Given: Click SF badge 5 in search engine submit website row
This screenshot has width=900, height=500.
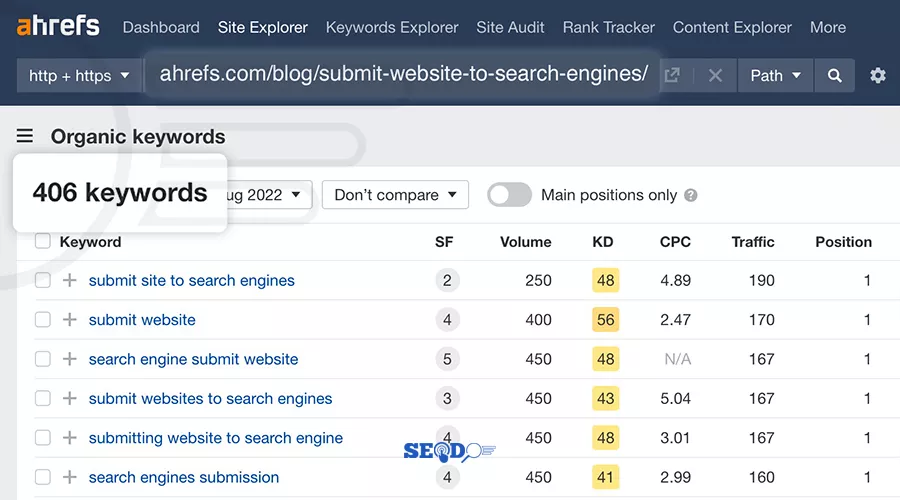Looking at the screenshot, I should 447,359.
